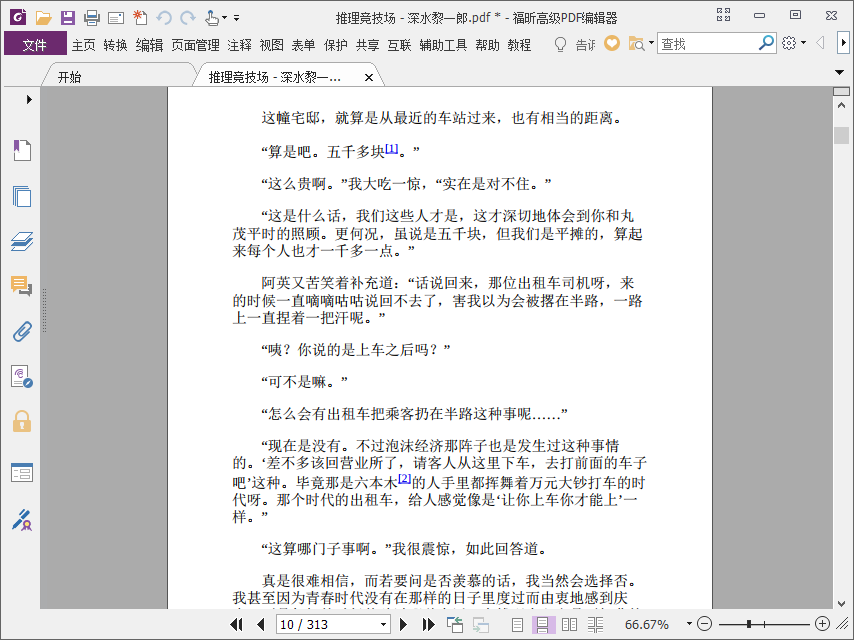Redo the last action
This screenshot has height=640, width=854.
click(188, 18)
